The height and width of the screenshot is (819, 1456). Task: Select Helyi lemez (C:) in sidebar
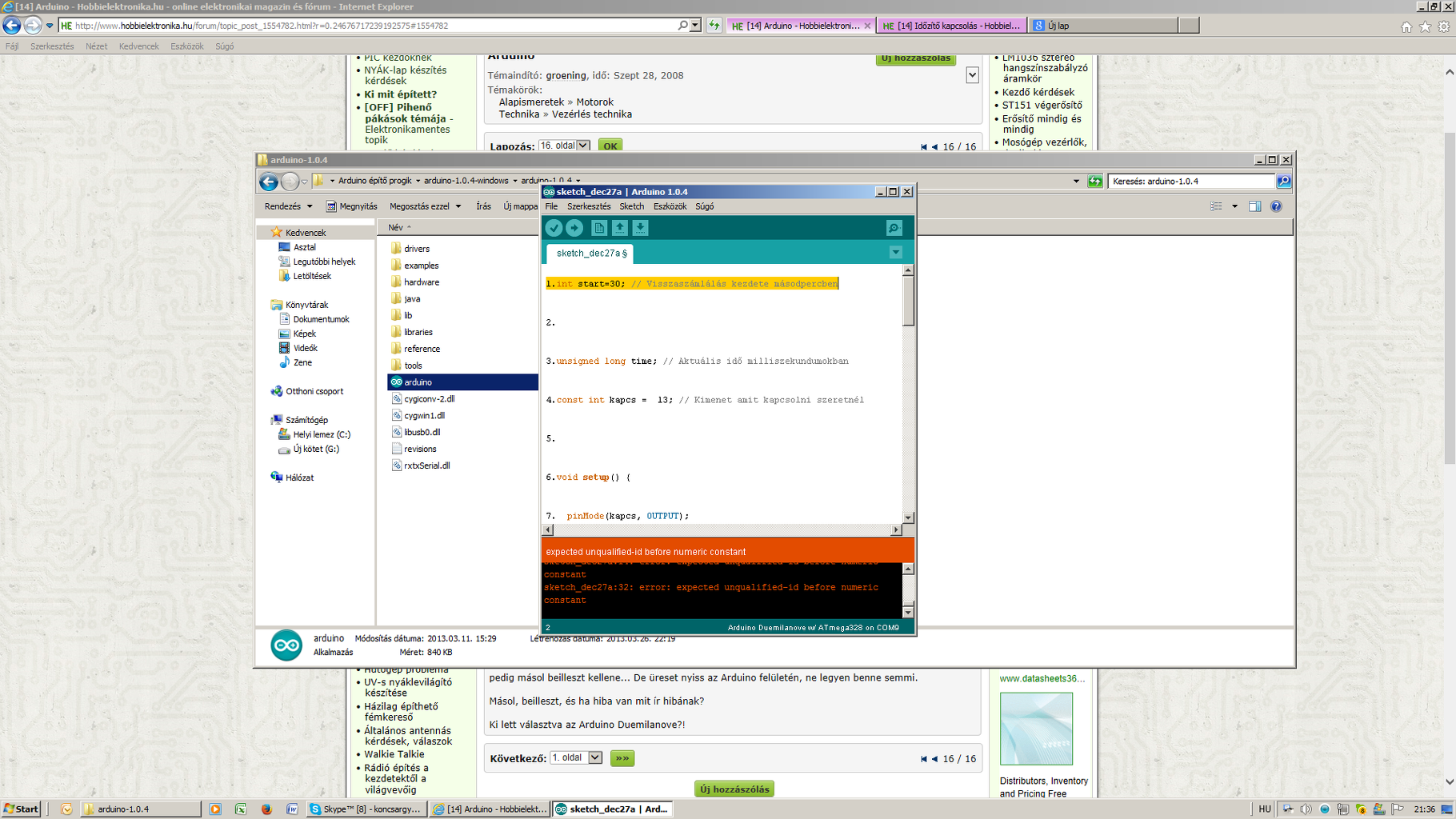tap(322, 434)
